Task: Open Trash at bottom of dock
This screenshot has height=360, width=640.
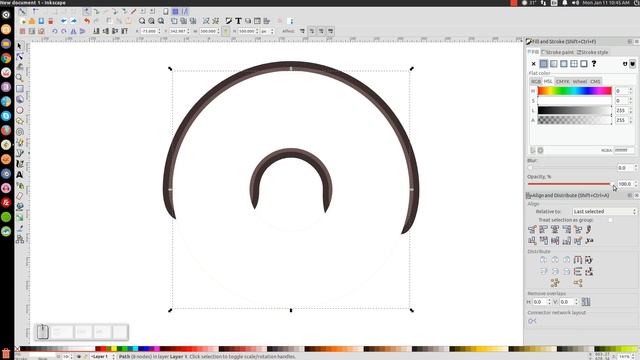Action: click(x=6, y=353)
